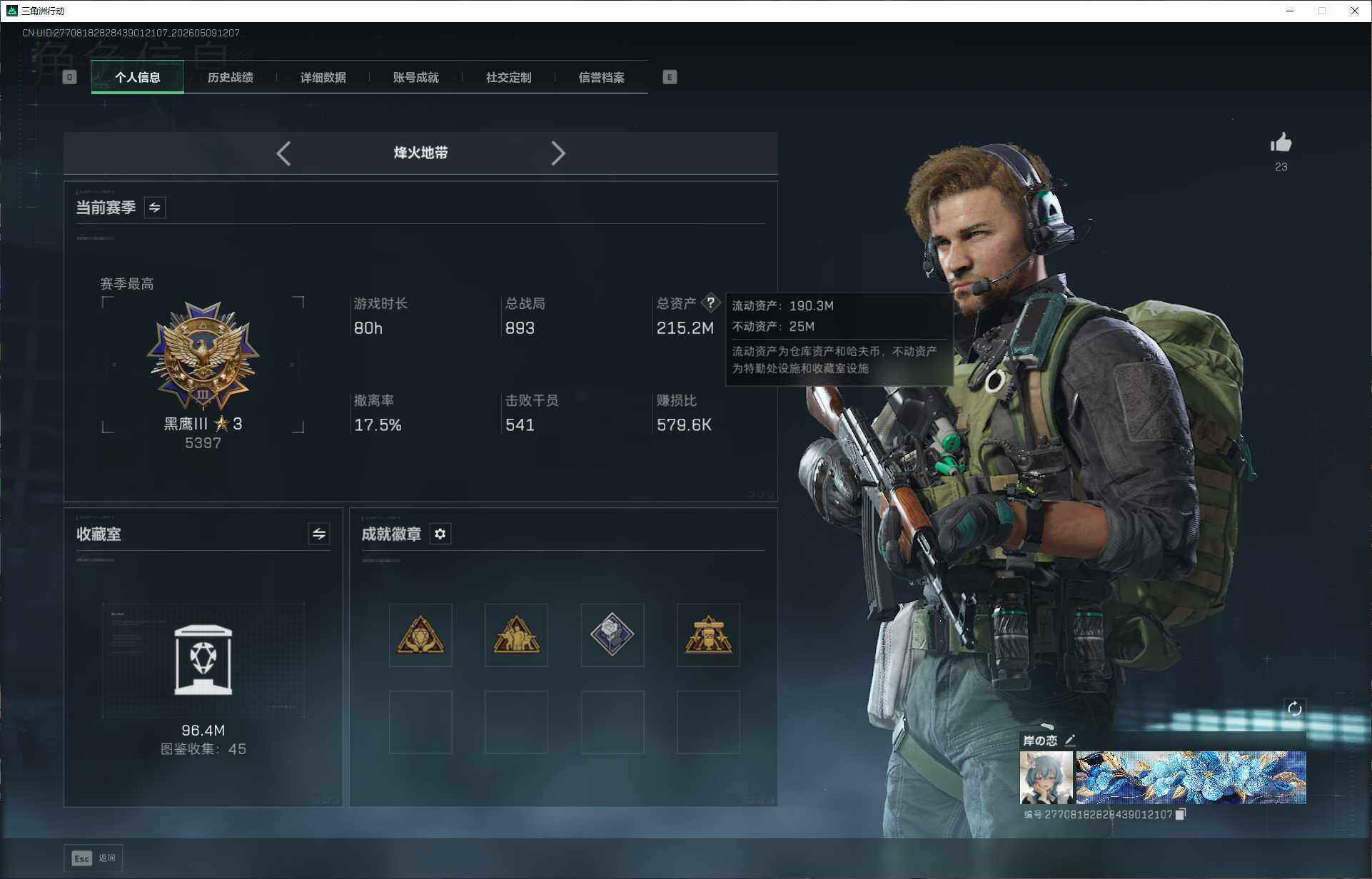The width and height of the screenshot is (1372, 879).
Task: Click the E key next-tab icon
Action: point(670,77)
